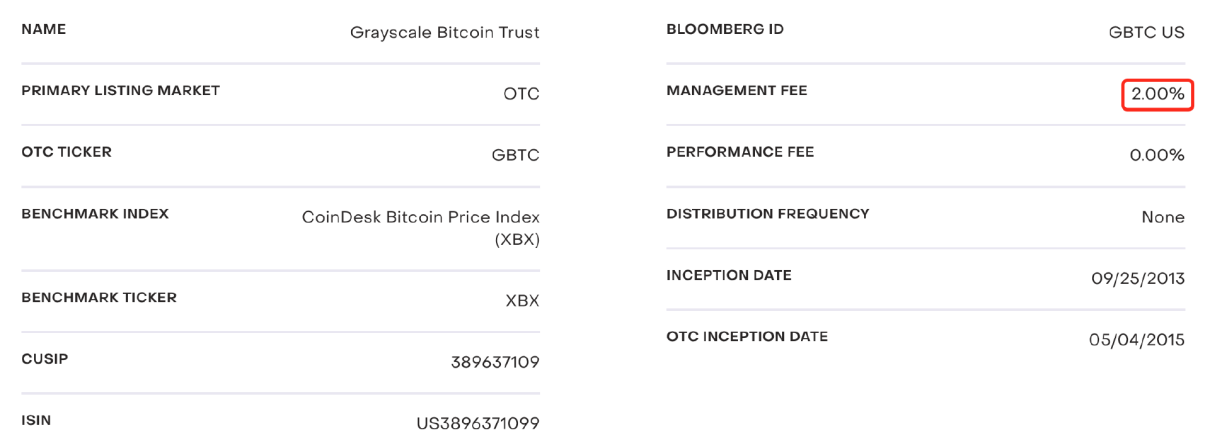Click the DISTRIBUTION FREQUENCY label
The image size is (1210, 445).
768,213
